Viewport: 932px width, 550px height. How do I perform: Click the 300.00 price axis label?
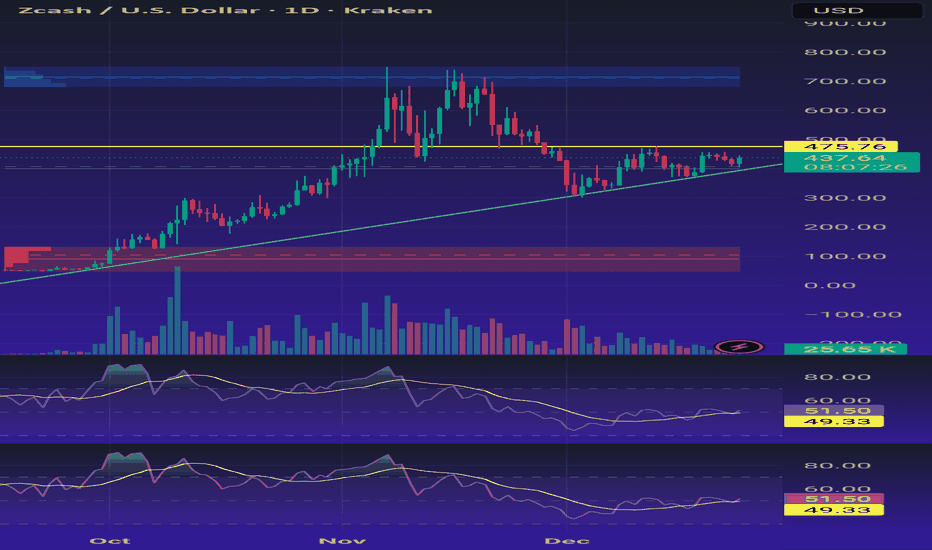coord(840,198)
